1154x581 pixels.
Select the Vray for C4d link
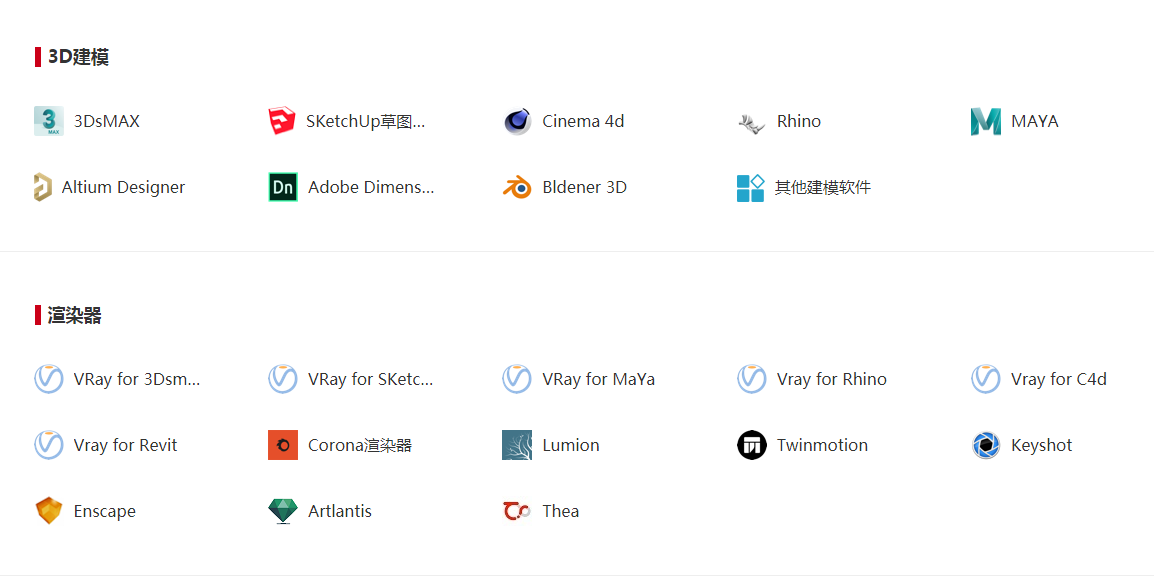click(1058, 379)
